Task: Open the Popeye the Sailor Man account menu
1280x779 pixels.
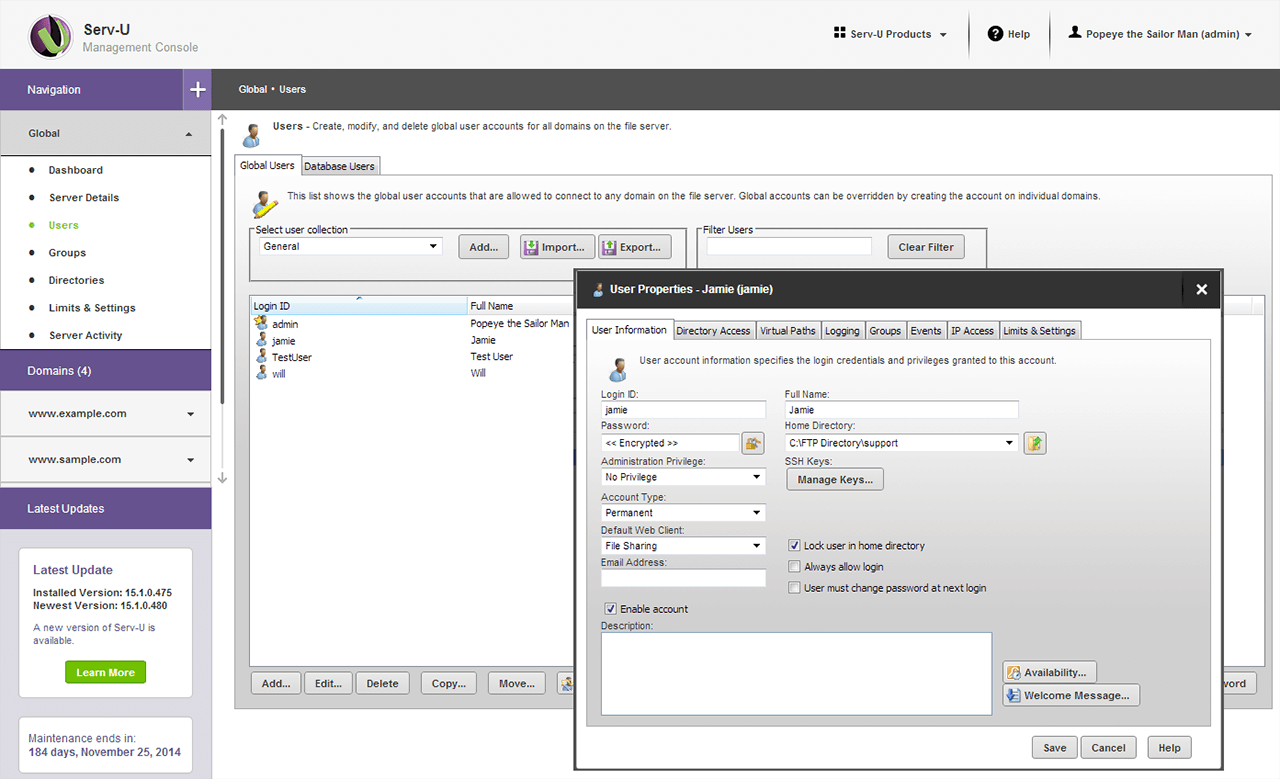Action: (x=1160, y=34)
